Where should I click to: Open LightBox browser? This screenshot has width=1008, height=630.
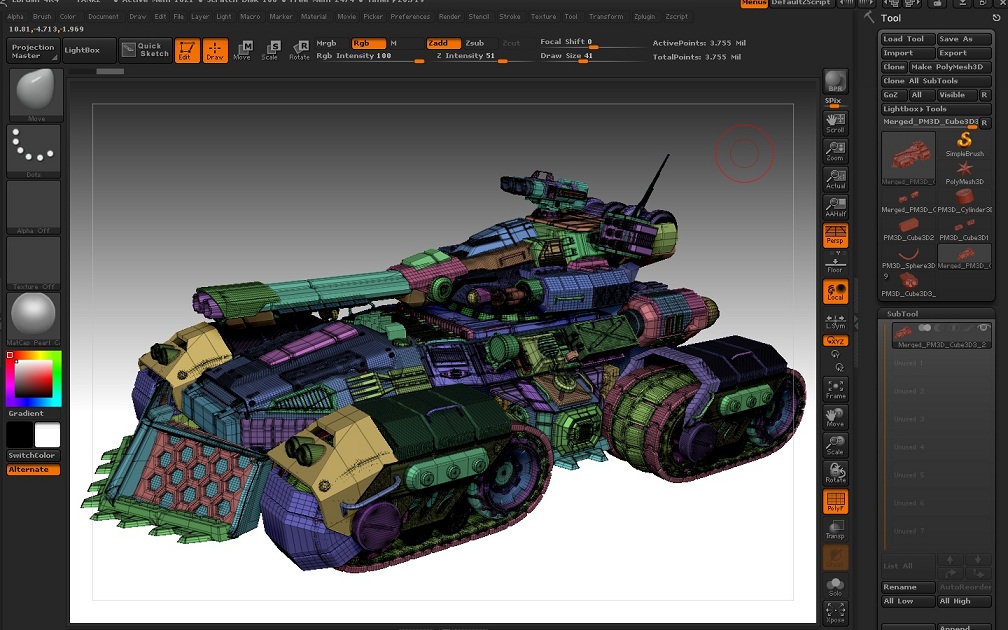[89, 50]
